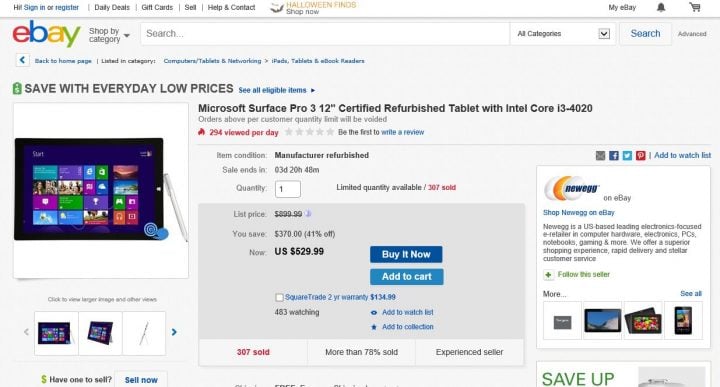Open the Daily Deals menu item
The image size is (720, 387).
[112, 7]
